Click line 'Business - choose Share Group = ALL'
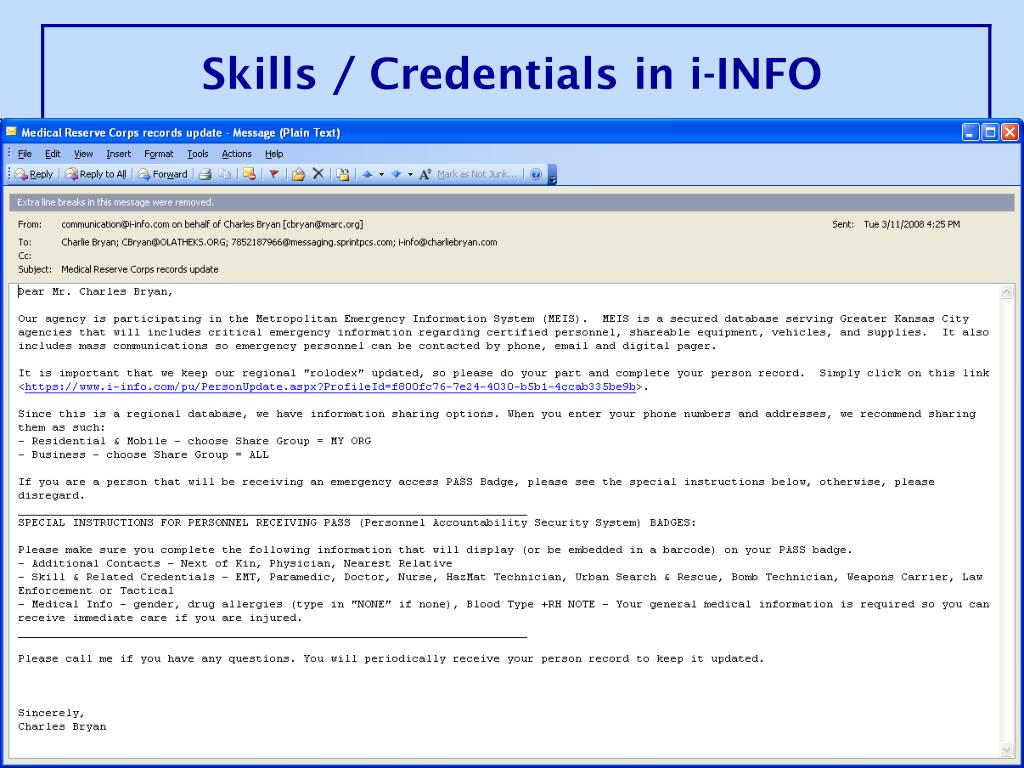The height and width of the screenshot is (768, 1024). [143, 455]
